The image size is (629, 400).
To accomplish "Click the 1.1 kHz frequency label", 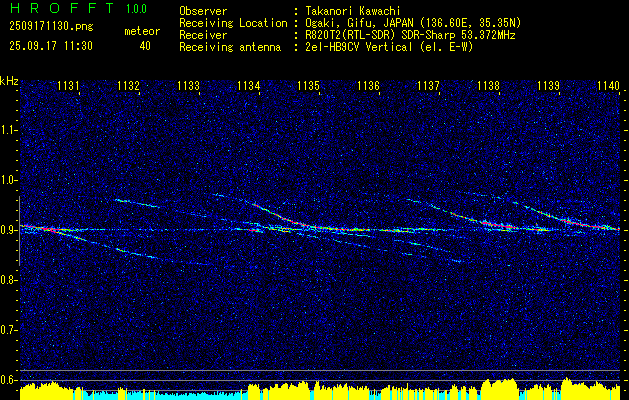I will coord(8,130).
